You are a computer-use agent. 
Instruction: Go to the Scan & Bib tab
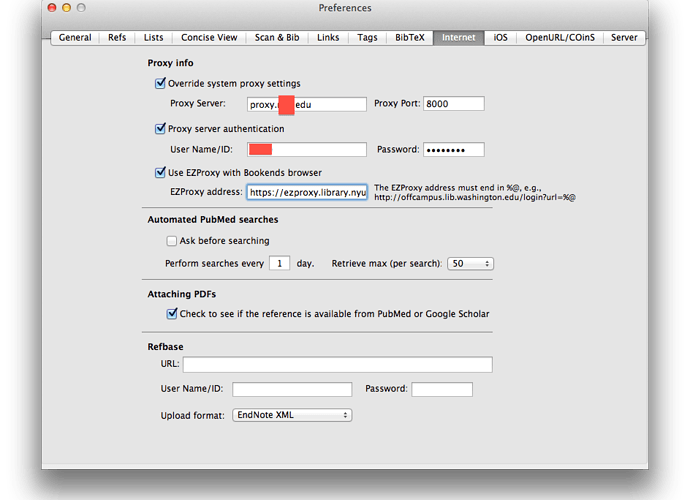click(278, 38)
